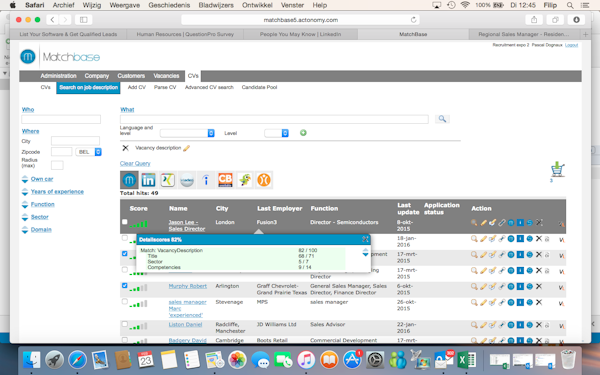
Task: Open the Level dropdown
Action: coord(276,133)
